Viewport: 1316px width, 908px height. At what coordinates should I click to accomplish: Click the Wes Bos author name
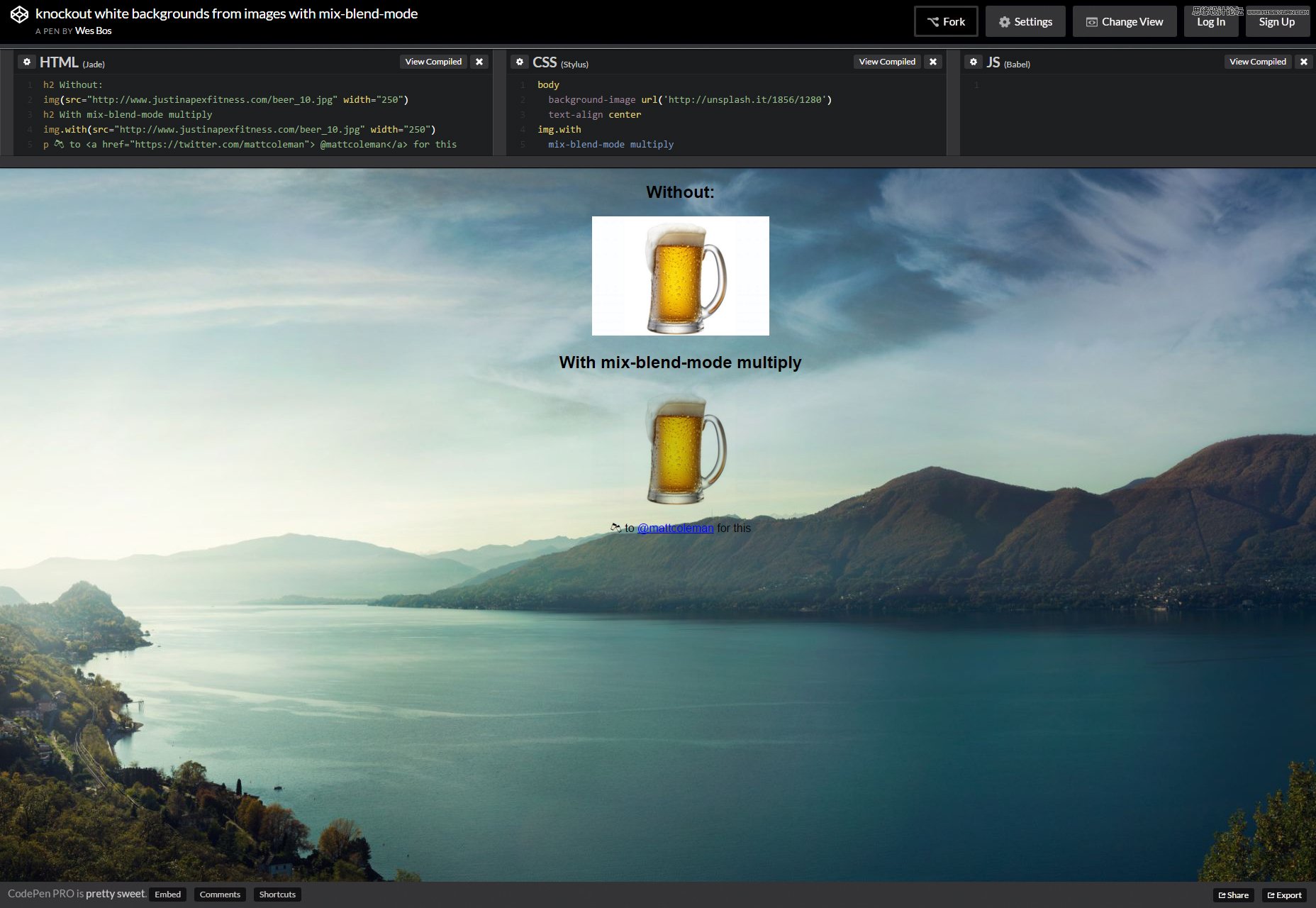(x=93, y=31)
